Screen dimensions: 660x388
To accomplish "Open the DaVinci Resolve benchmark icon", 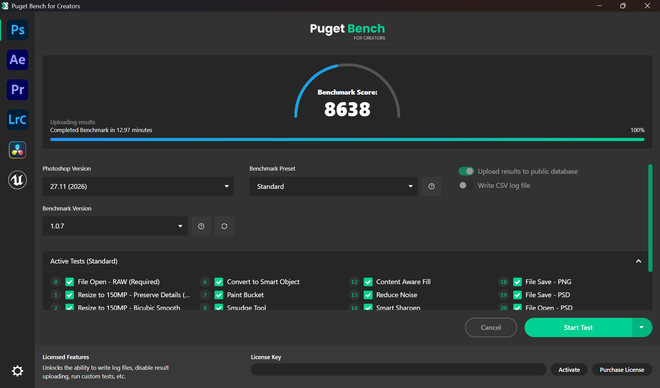I will tap(17, 150).
